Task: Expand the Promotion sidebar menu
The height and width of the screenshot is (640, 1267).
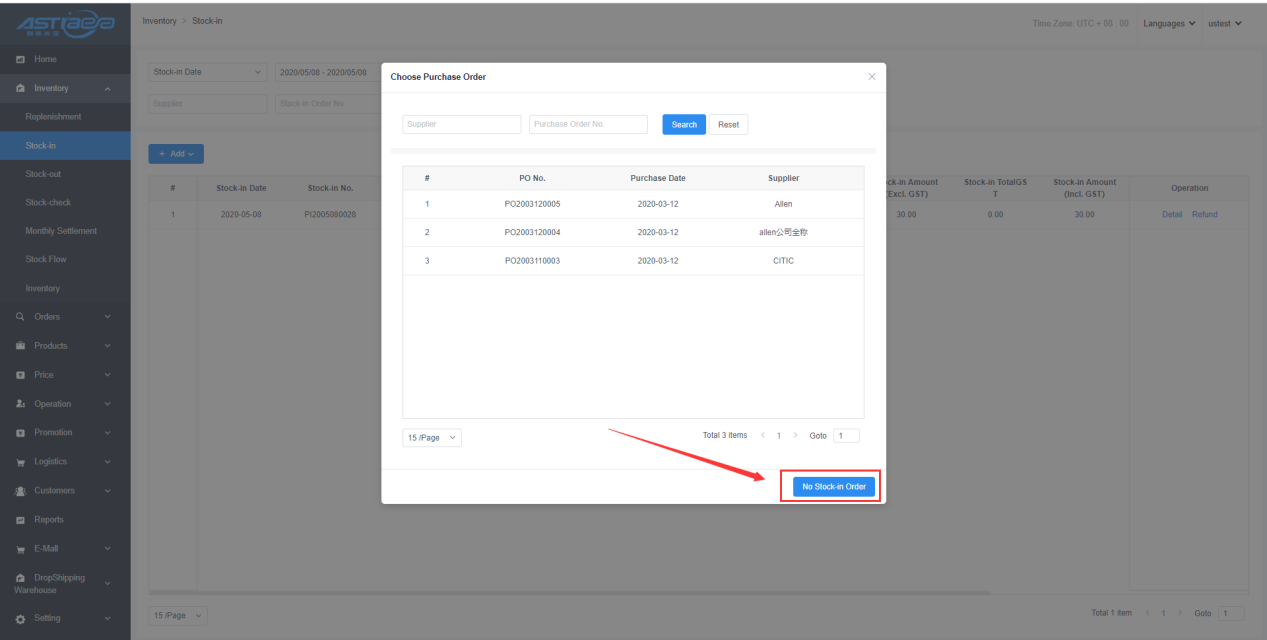Action: point(107,433)
